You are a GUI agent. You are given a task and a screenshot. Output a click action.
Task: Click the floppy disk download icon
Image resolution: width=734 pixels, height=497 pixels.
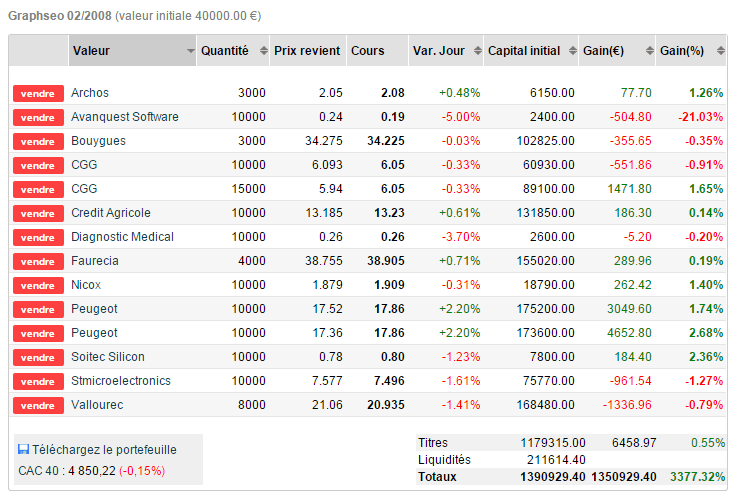coord(23,449)
